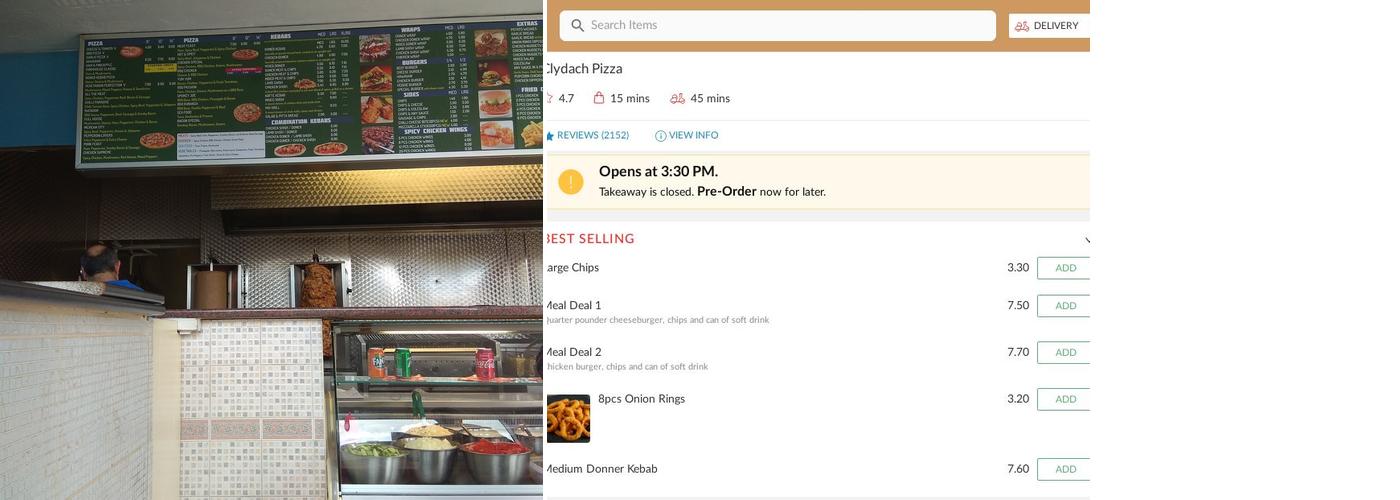Add 8pcs Onion Rings to the order
This screenshot has height=500, width=1400.
point(1064,399)
